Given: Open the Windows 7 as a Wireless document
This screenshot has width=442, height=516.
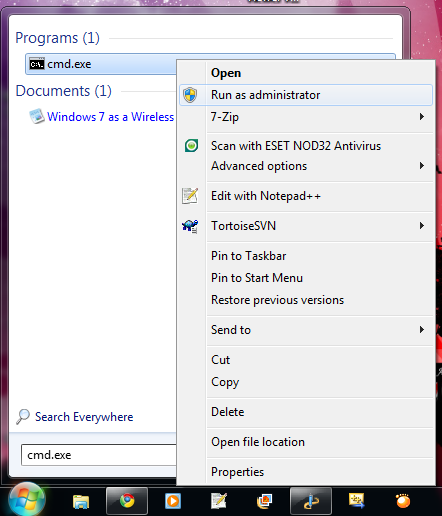Looking at the screenshot, I should (x=110, y=117).
